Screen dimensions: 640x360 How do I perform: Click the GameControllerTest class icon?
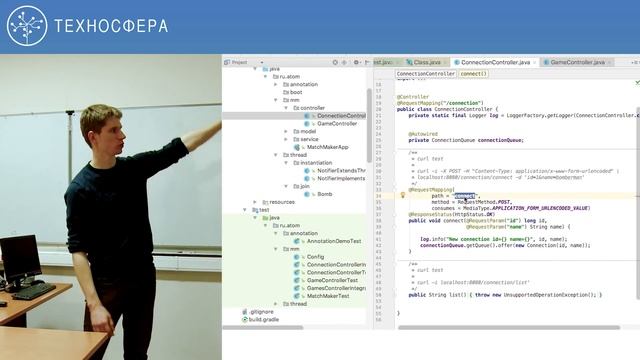pyautogui.click(x=297, y=280)
